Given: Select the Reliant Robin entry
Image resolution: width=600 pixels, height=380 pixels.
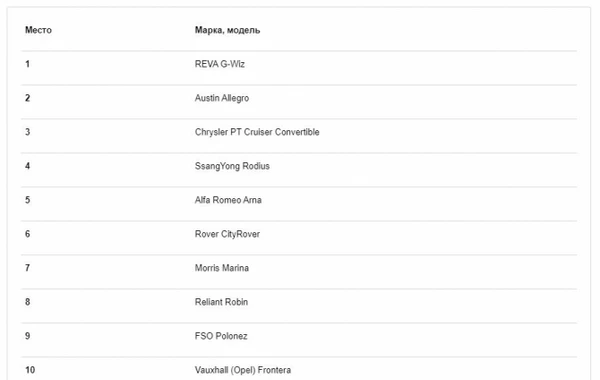Looking at the screenshot, I should [x=221, y=302].
